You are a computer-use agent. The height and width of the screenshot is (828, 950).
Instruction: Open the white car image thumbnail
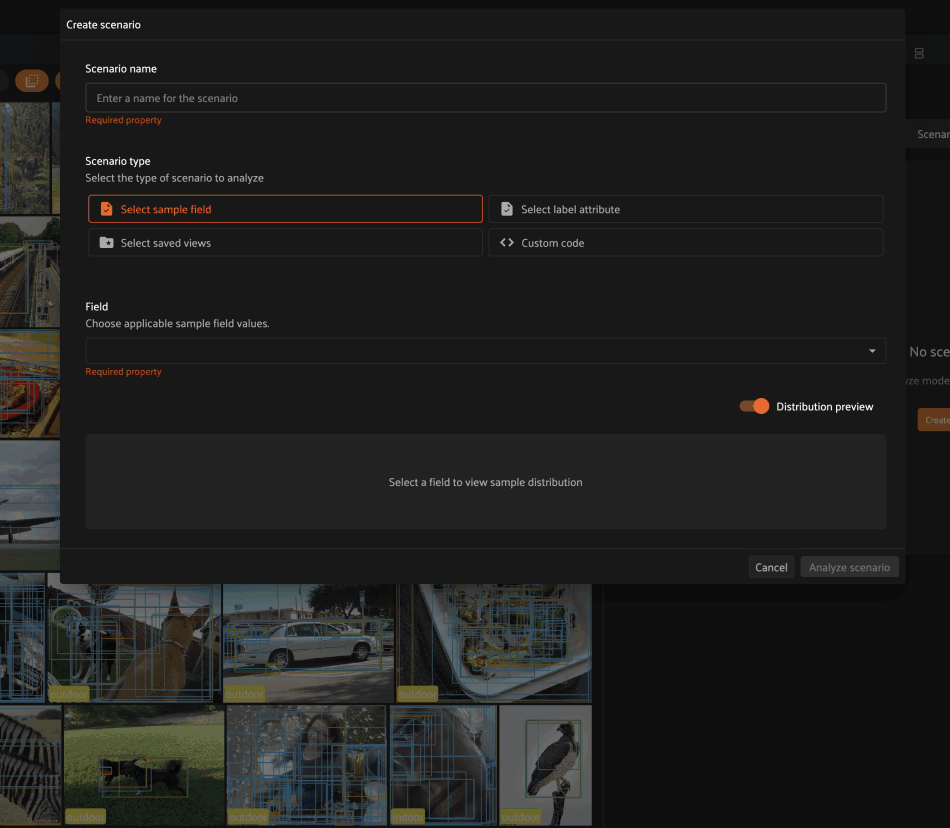(308, 643)
